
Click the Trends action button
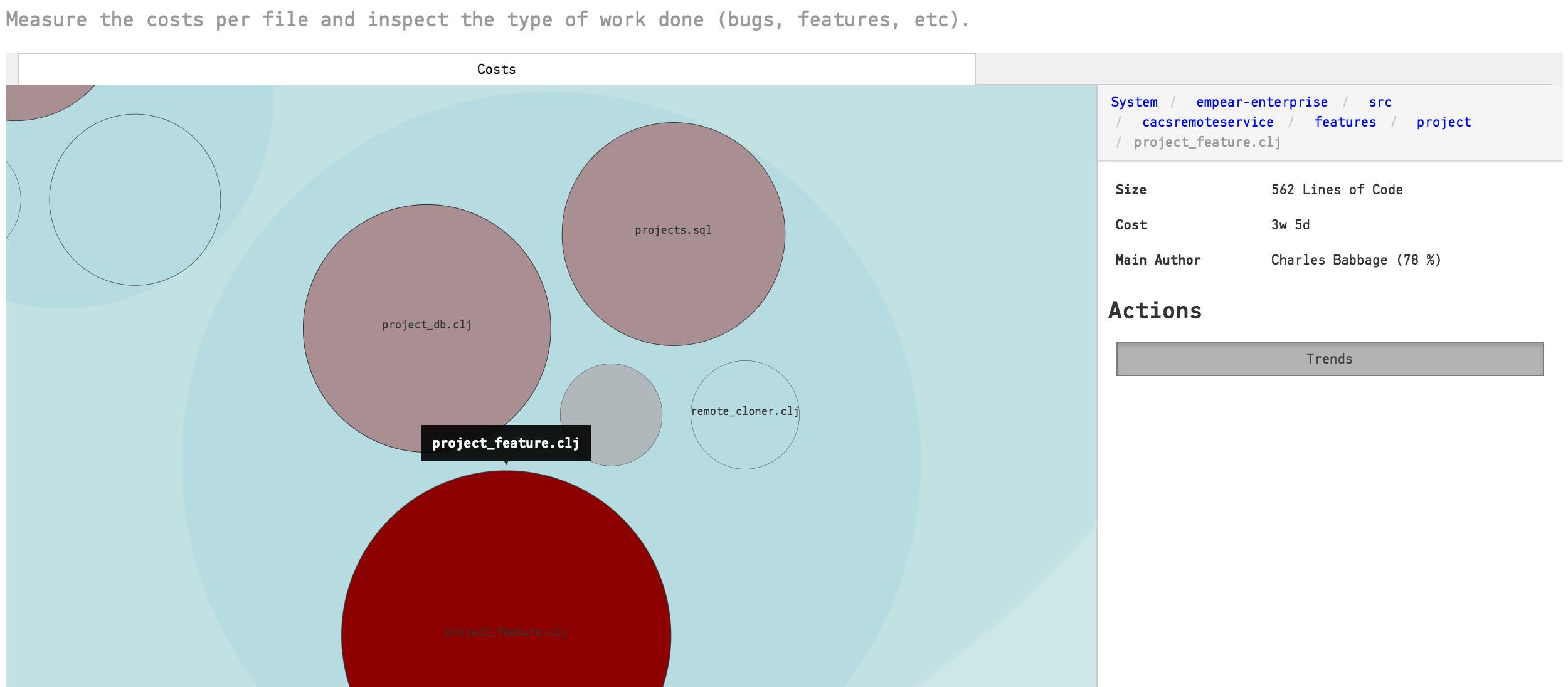1329,359
